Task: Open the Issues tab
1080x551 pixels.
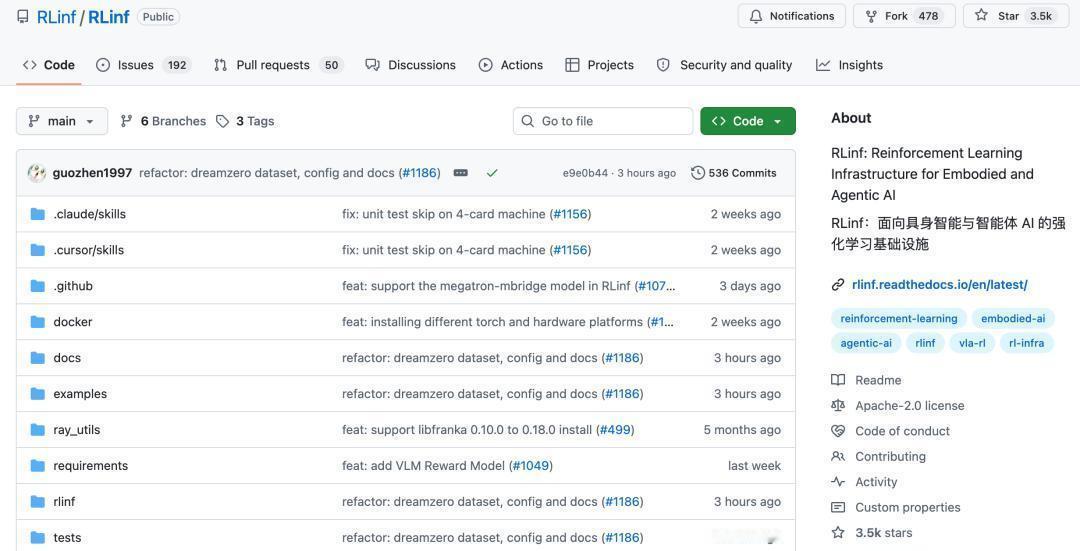Action: (143, 65)
